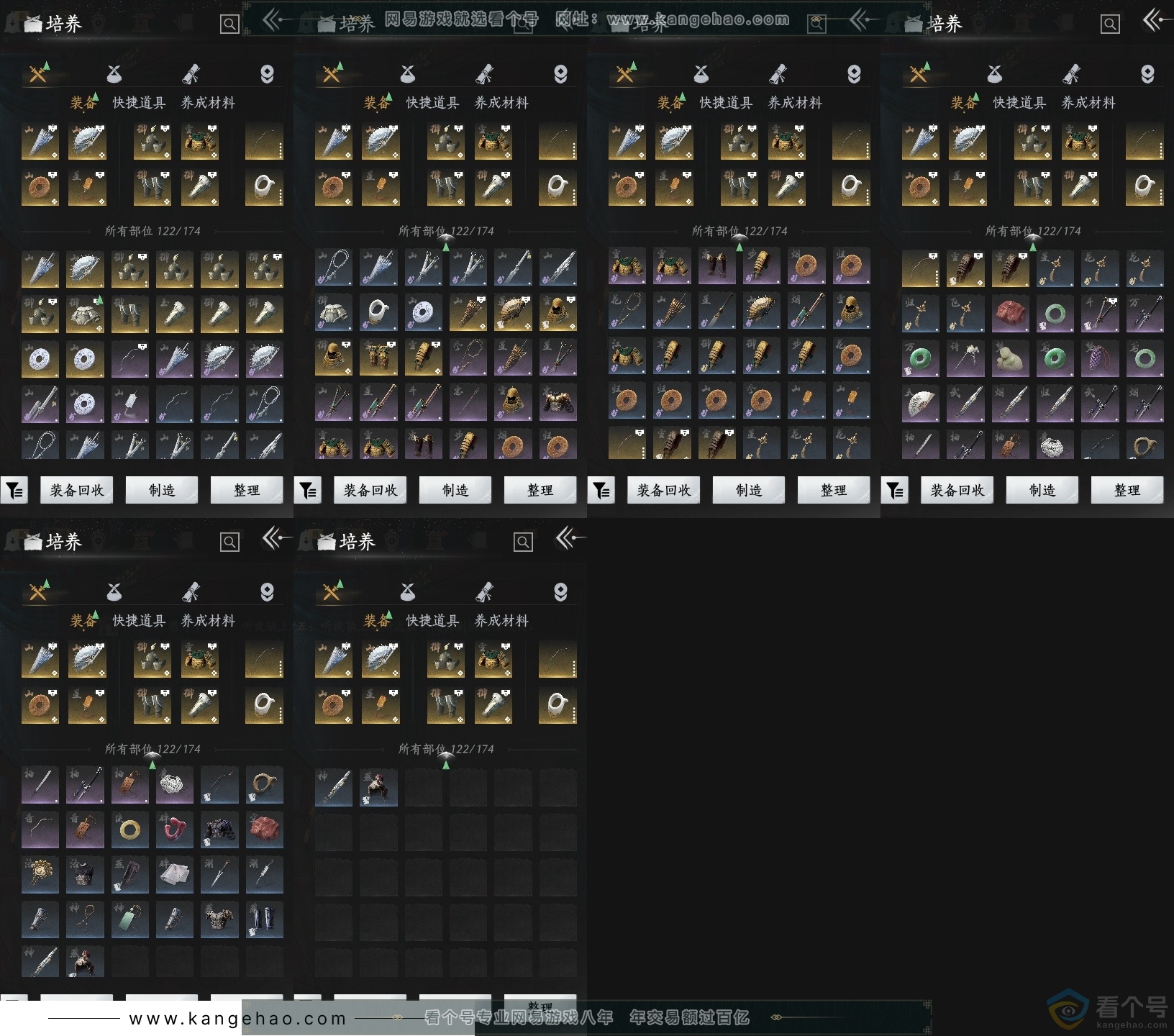Switch to 养成材料 tab in top-left panel

209,103
